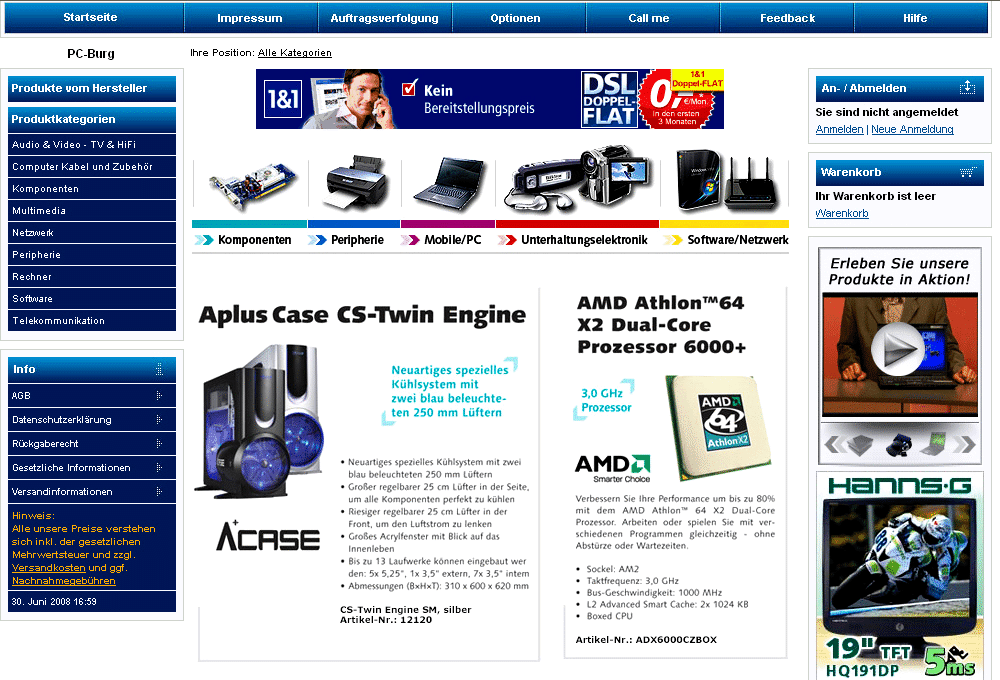Click the Info header arrow icon
The width and height of the screenshot is (1000, 680).
pyautogui.click(x=159, y=369)
